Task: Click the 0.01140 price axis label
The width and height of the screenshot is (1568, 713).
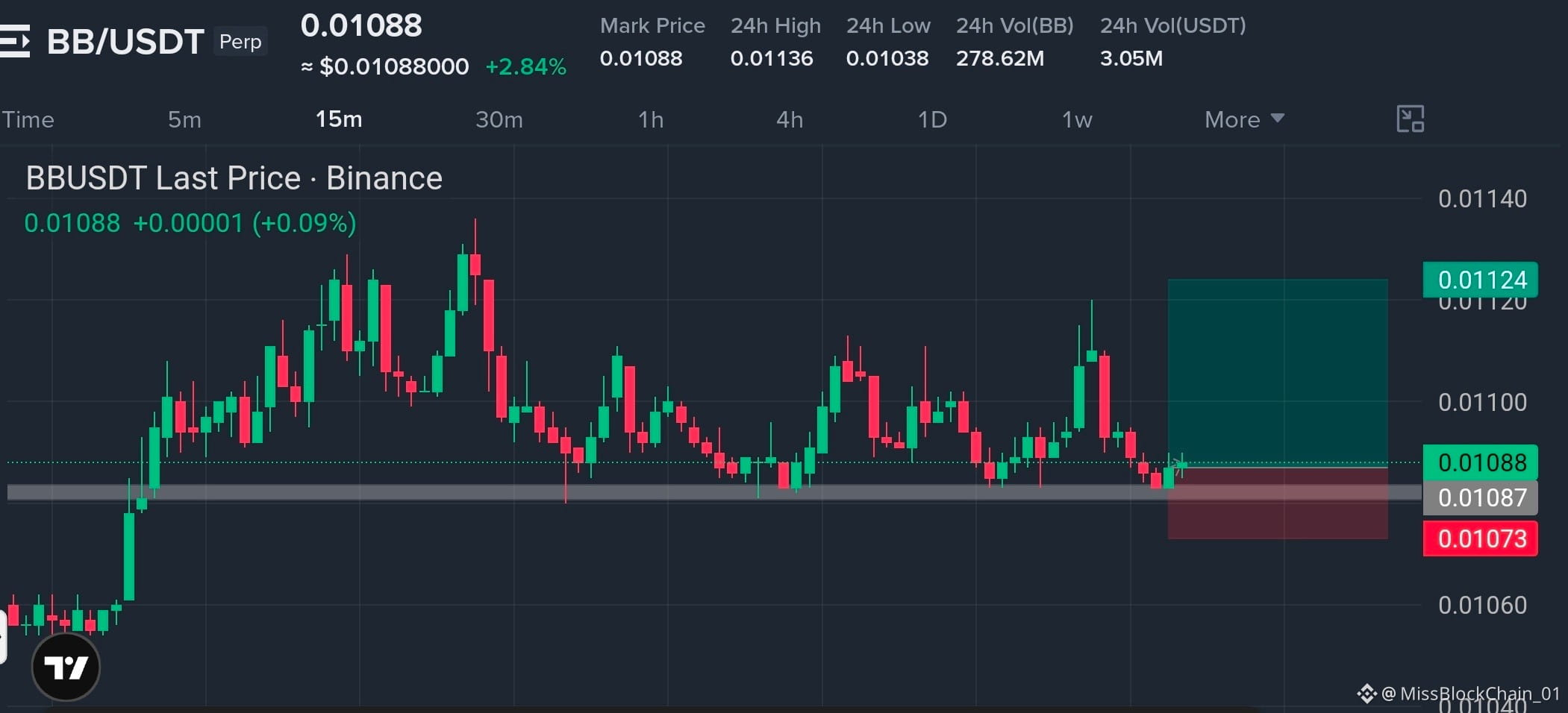Action: [x=1482, y=198]
